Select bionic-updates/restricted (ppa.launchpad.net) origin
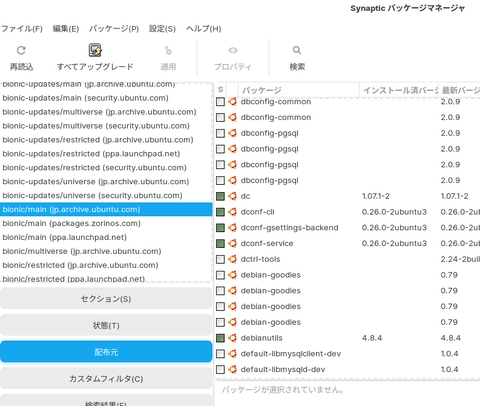 coord(106,154)
